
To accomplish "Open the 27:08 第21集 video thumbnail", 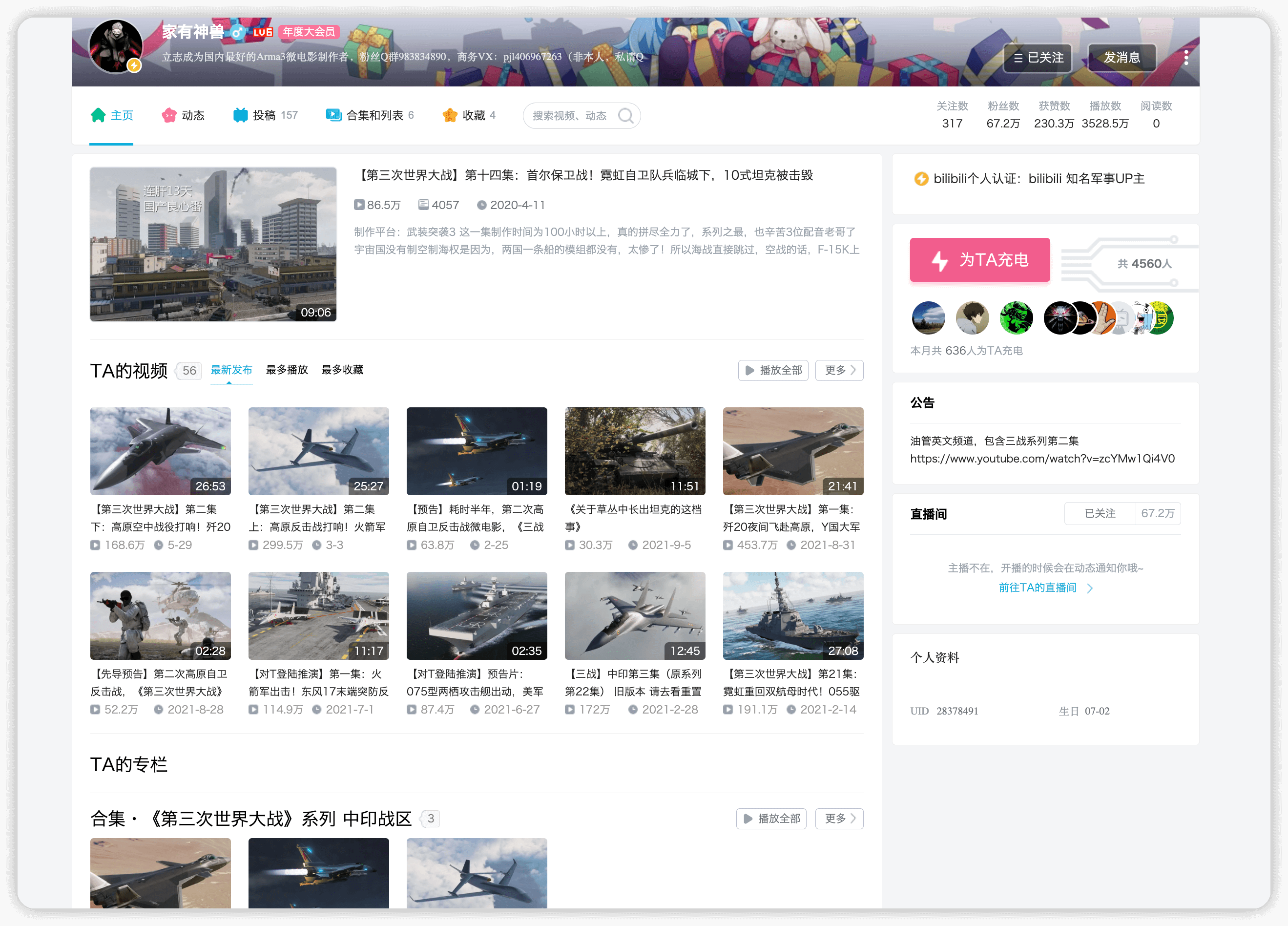I will [793, 616].
